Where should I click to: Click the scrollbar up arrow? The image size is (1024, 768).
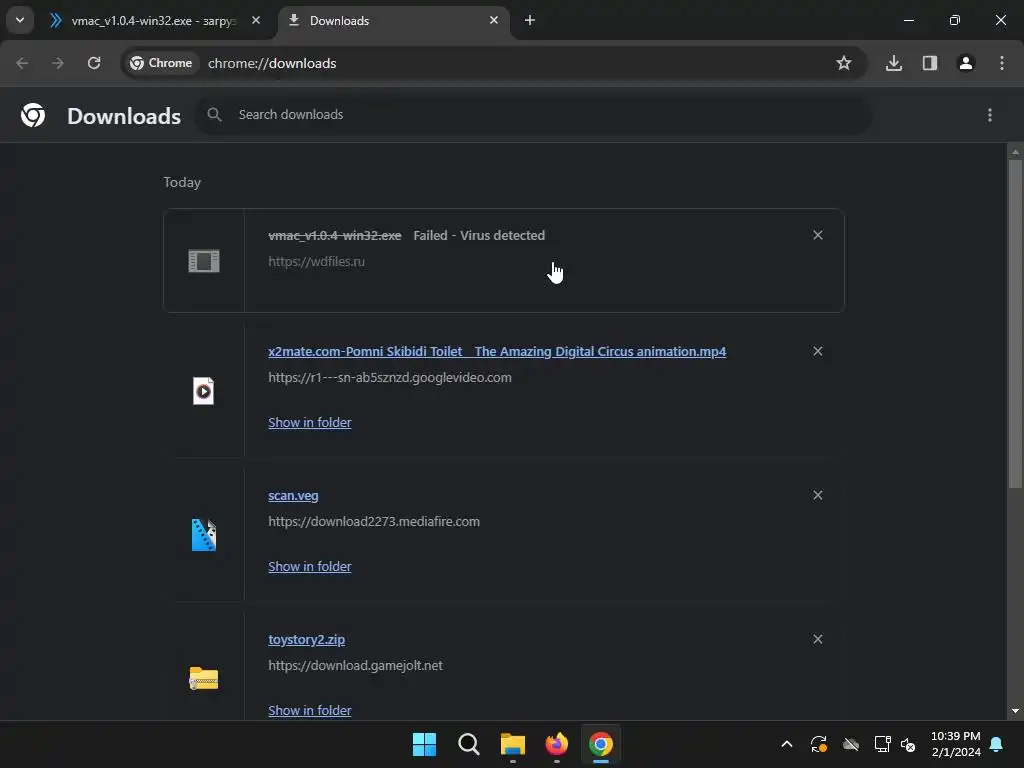(1015, 152)
